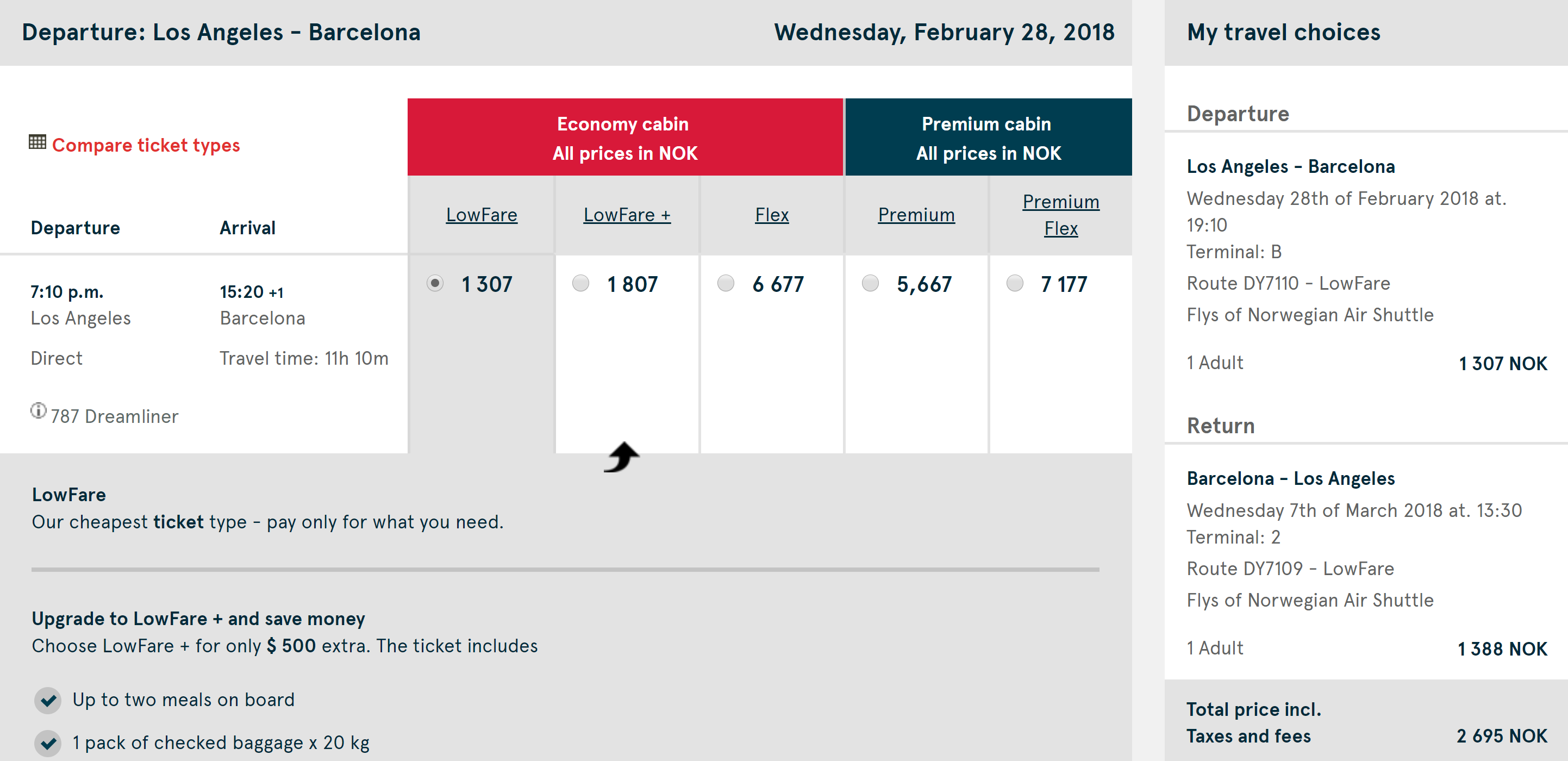Open the Compare ticket types link
1568x761 pixels.
pos(146,146)
